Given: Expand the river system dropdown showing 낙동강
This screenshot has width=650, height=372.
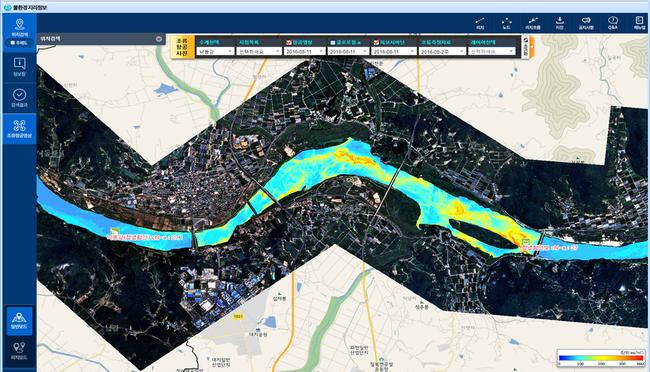Looking at the screenshot, I should 216,51.
